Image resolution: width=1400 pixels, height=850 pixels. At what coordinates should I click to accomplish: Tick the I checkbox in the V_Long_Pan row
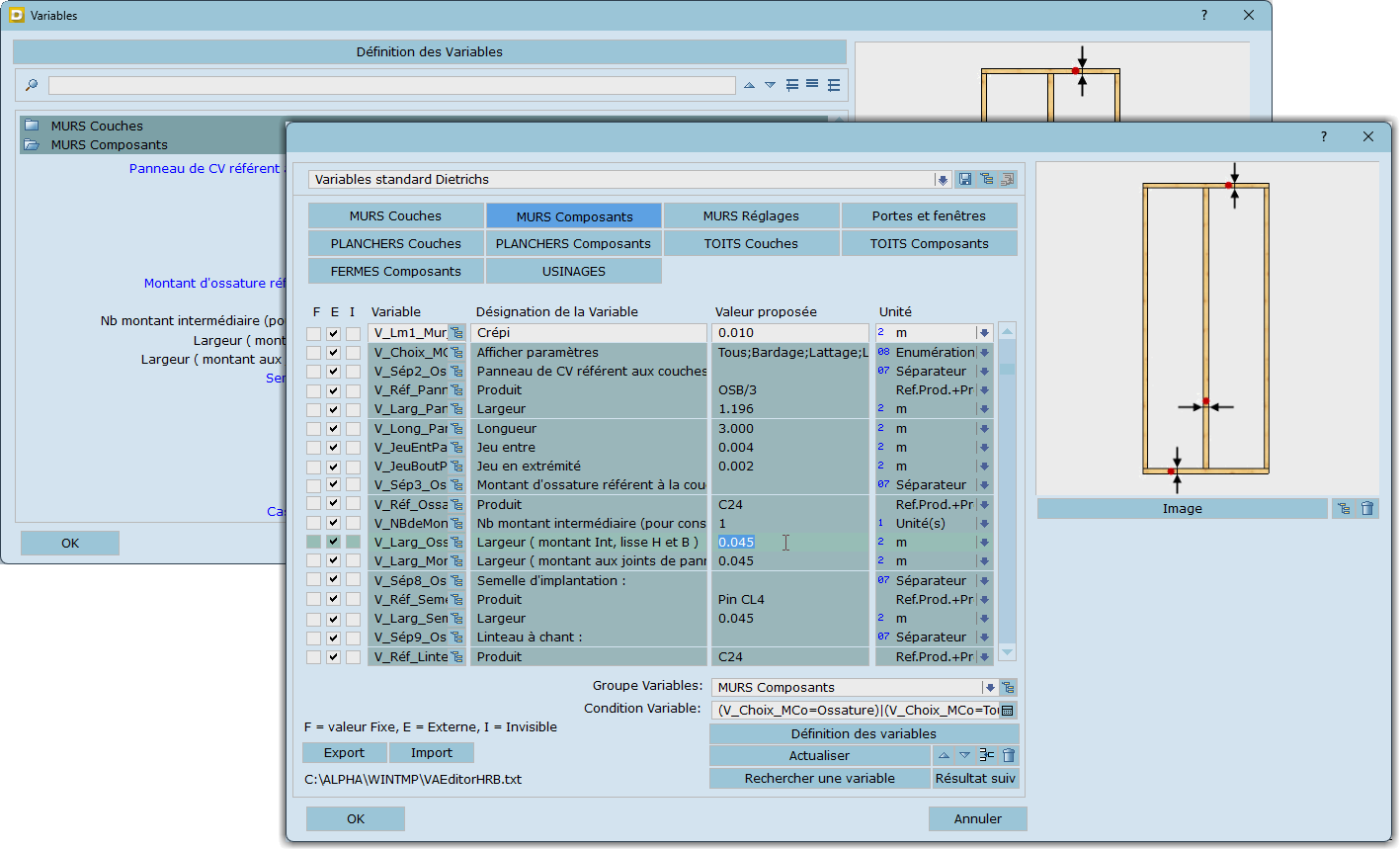(x=353, y=429)
